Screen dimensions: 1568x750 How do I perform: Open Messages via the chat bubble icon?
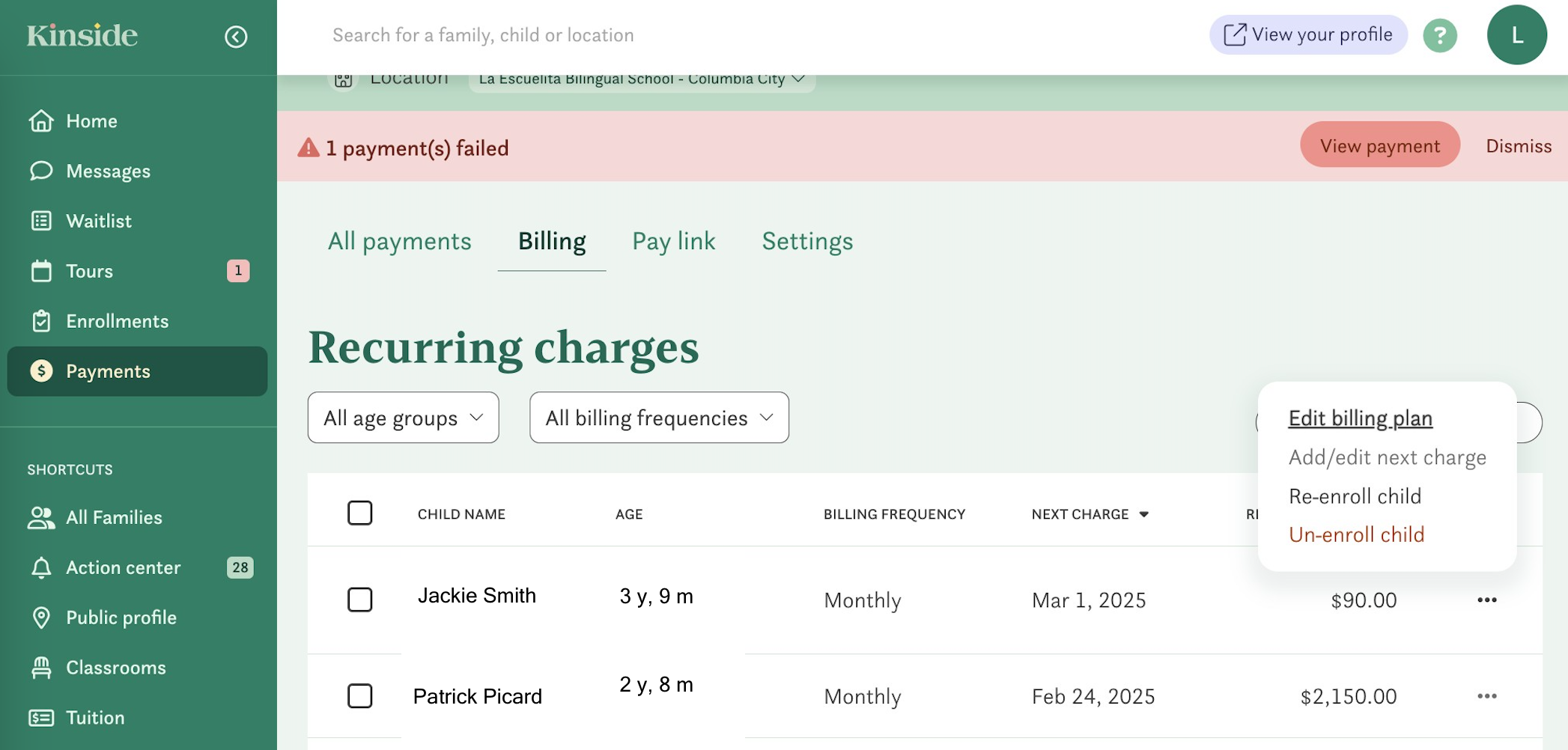41,171
